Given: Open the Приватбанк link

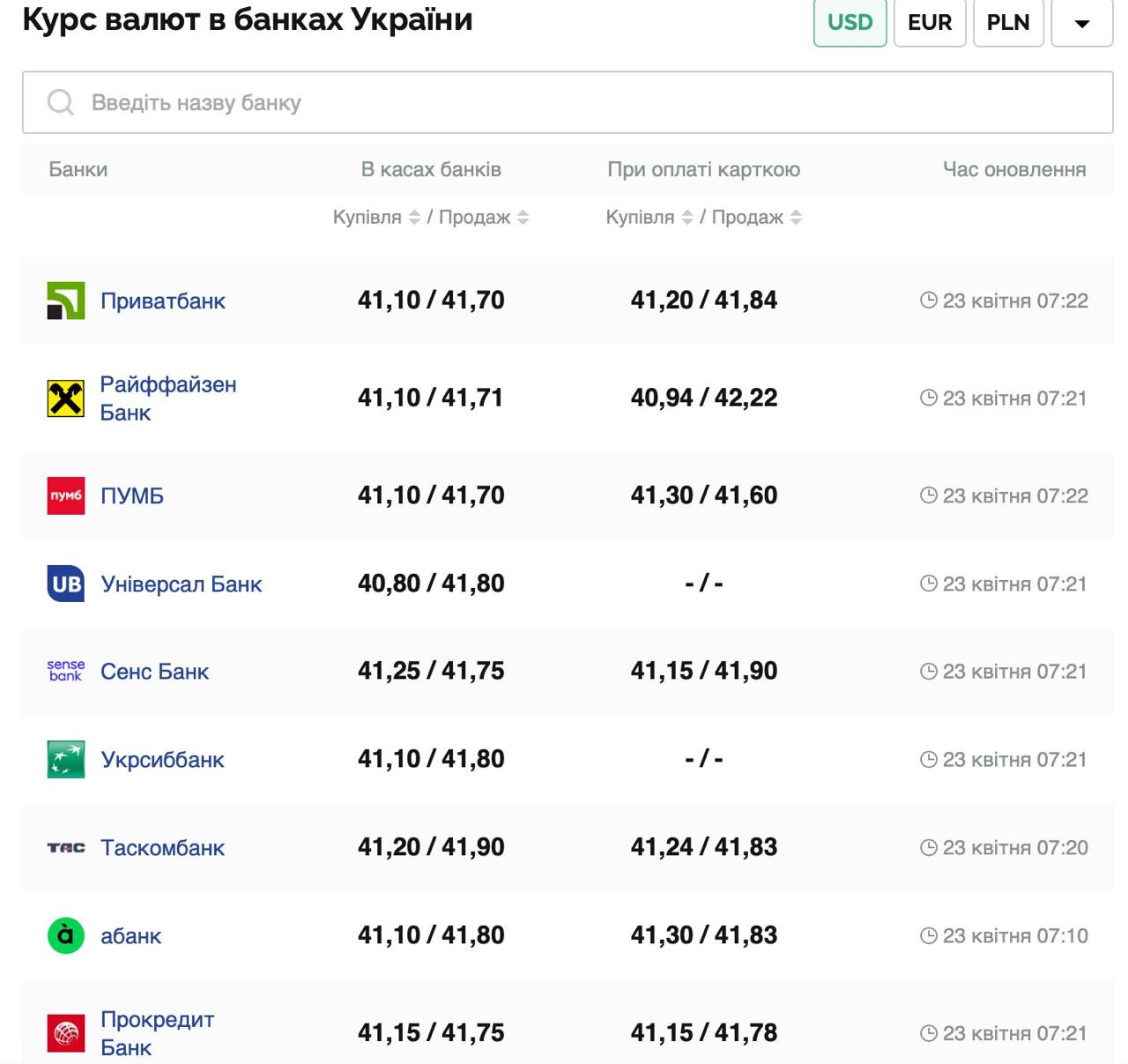Looking at the screenshot, I should point(163,301).
